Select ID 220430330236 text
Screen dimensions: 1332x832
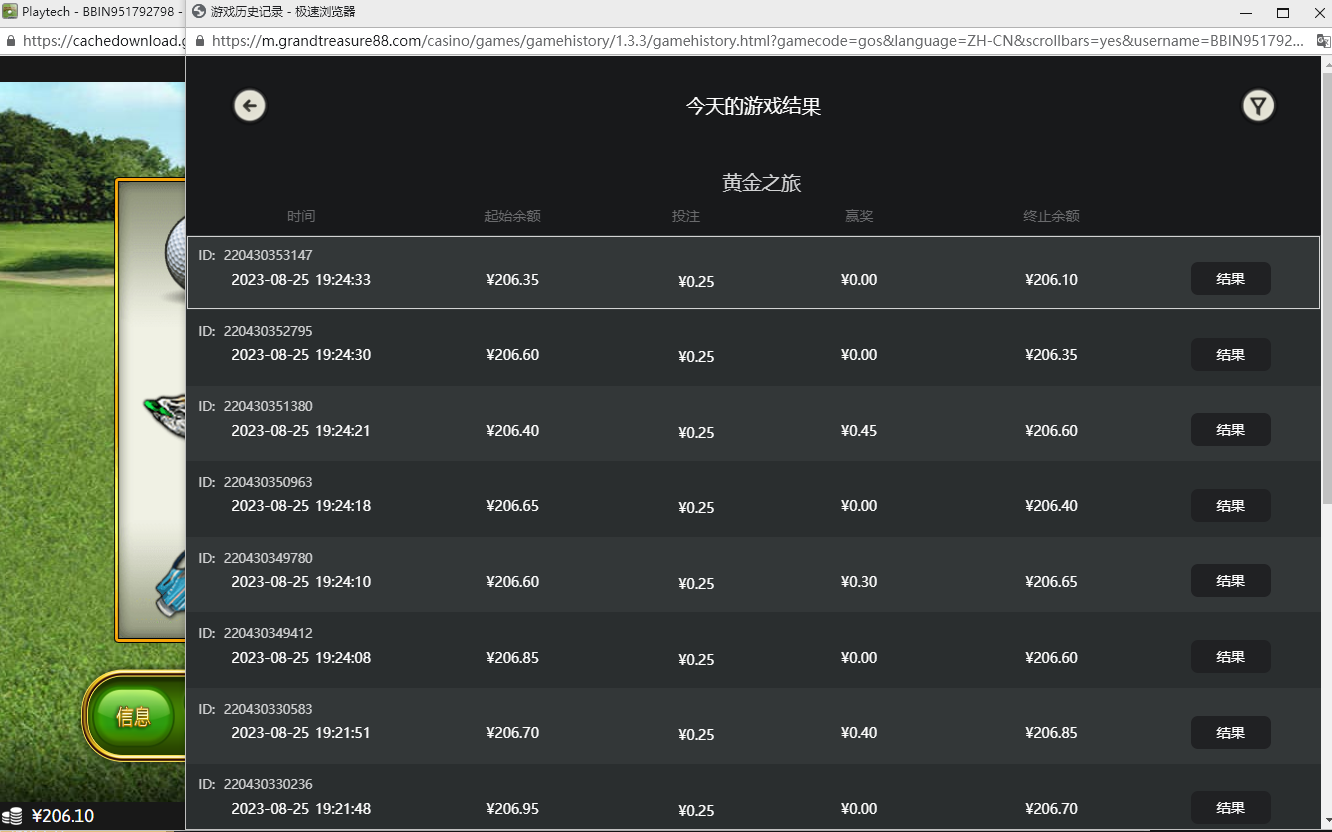click(268, 784)
